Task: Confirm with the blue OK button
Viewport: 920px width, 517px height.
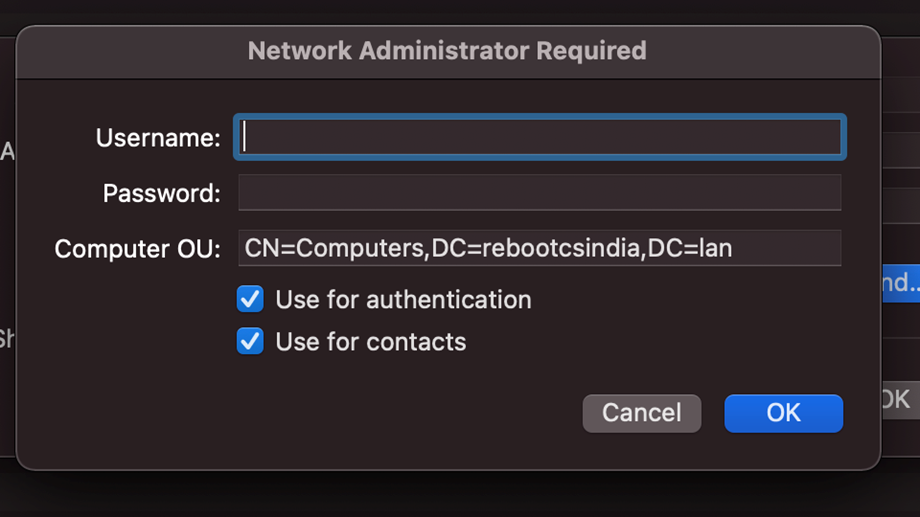Action: pyautogui.click(x=783, y=413)
